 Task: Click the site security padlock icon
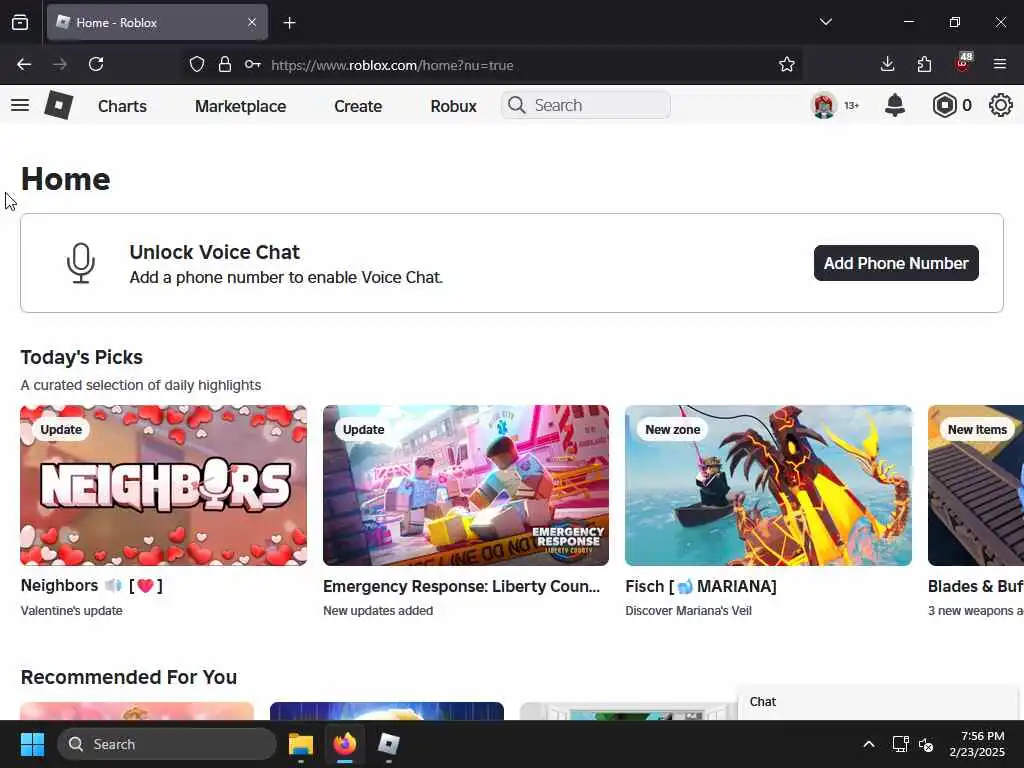225,65
